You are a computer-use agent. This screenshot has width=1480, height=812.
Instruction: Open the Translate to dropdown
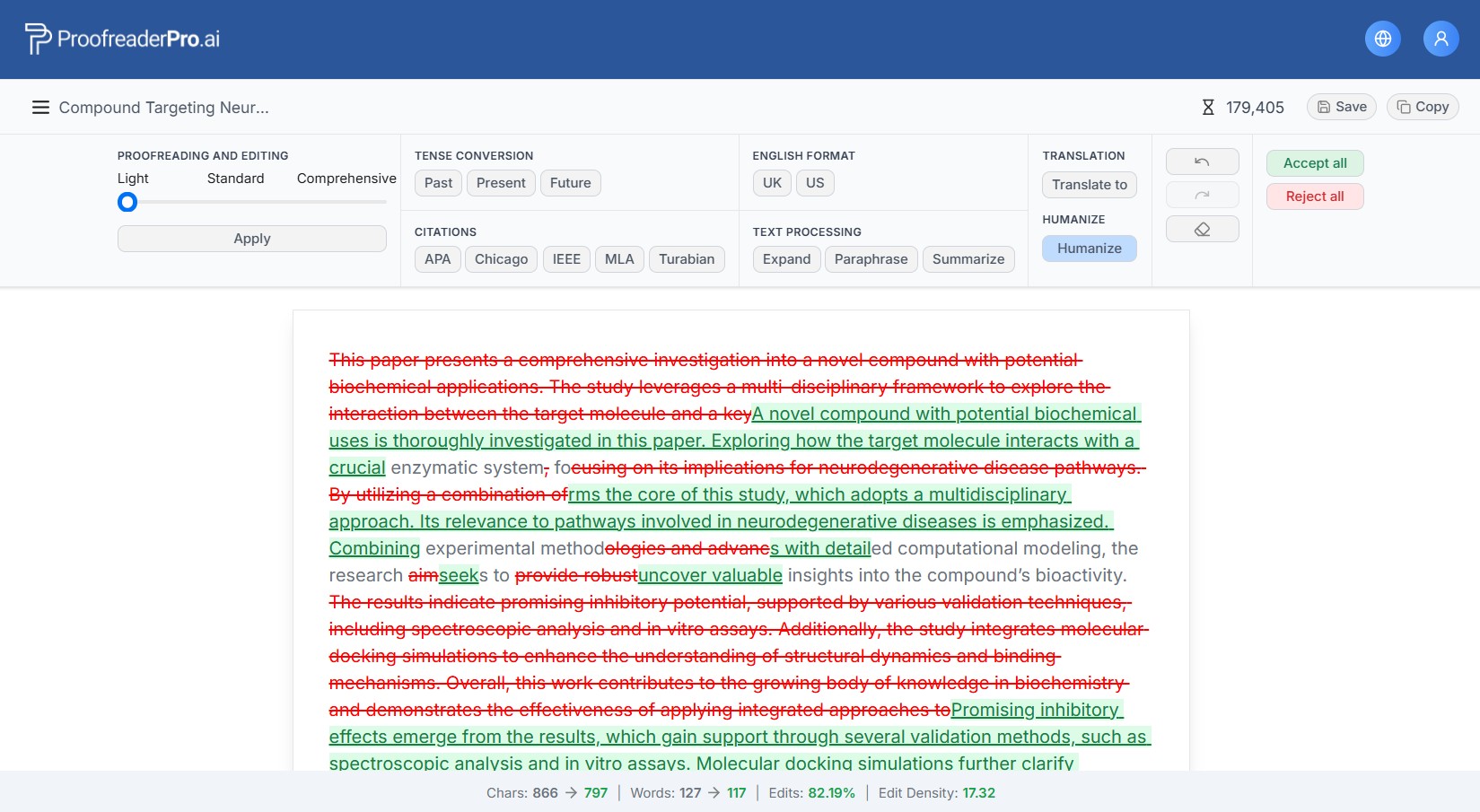click(x=1089, y=185)
